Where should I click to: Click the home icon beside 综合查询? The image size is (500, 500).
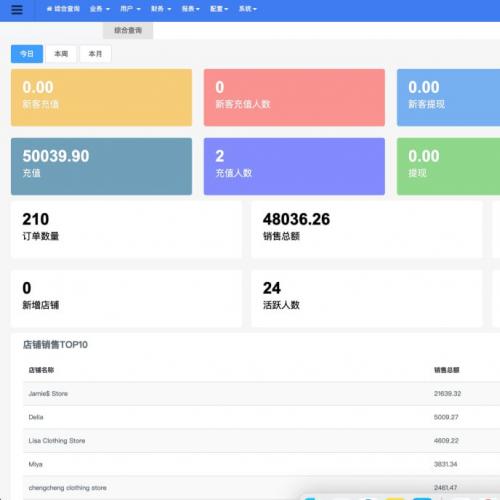[49, 9]
